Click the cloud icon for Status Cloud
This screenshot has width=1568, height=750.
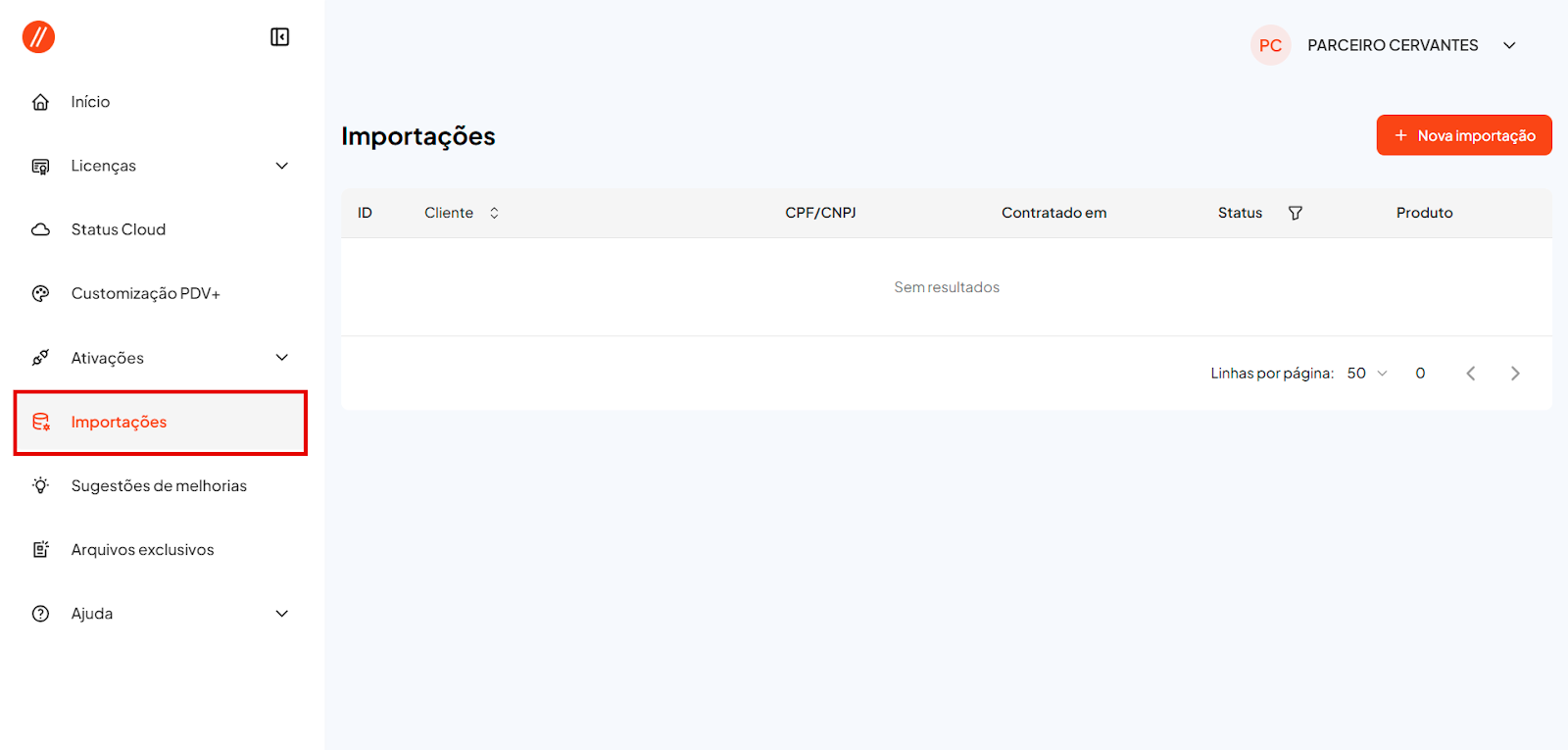click(40, 229)
